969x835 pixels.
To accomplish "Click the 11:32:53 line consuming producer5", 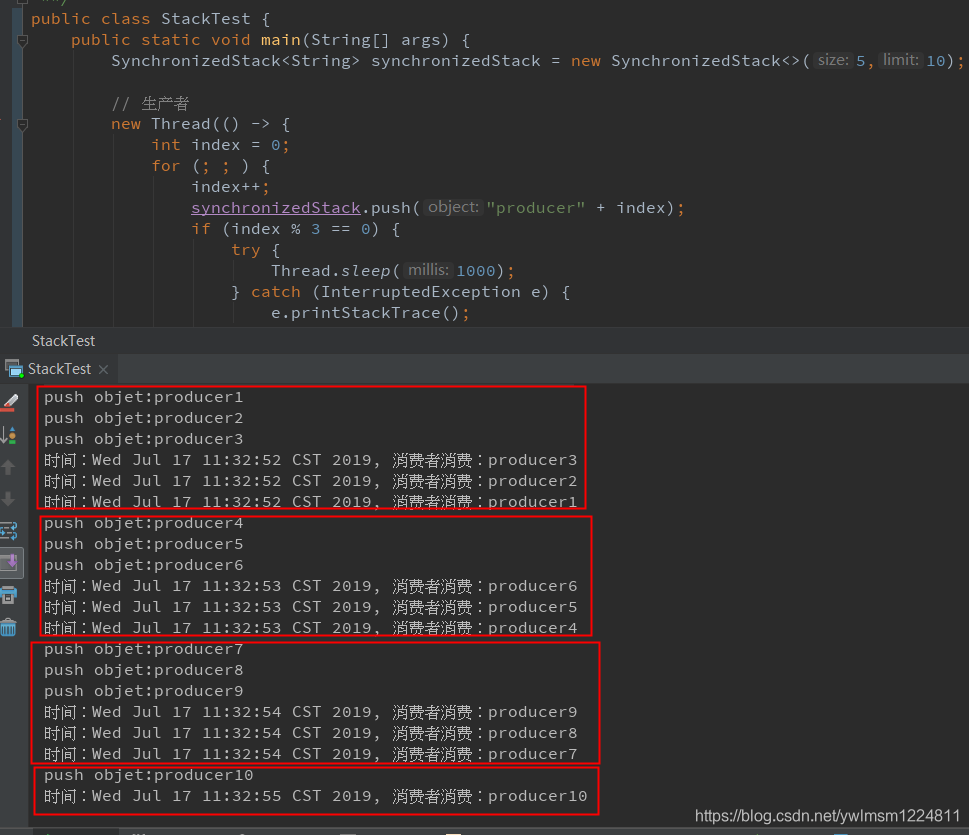I will [x=310, y=608].
